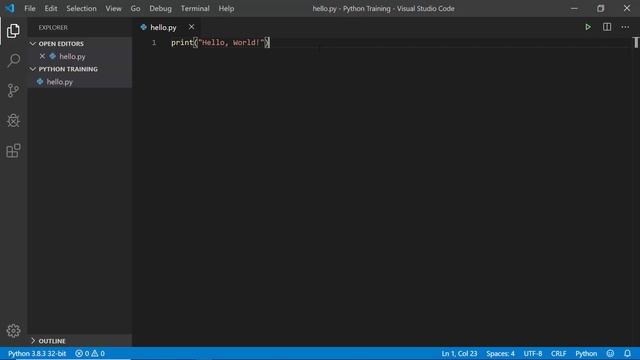This screenshot has height=360, width=640.
Task: Click line number 1 in gutter
Action: (x=154, y=42)
